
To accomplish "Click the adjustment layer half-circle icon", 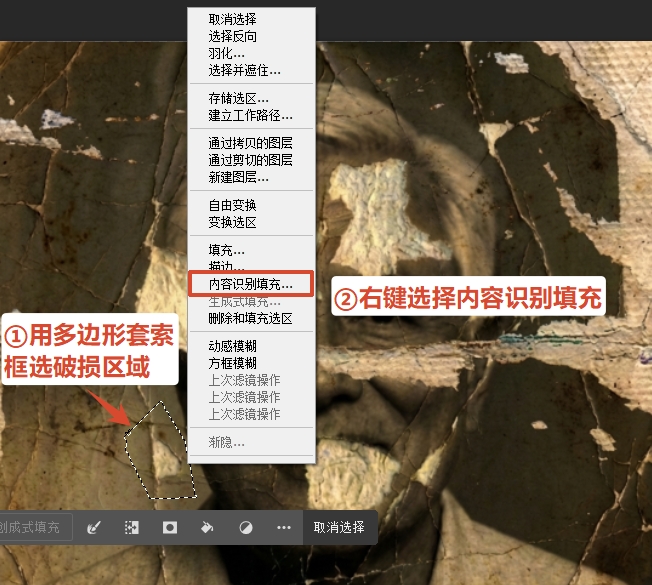I will [246, 527].
